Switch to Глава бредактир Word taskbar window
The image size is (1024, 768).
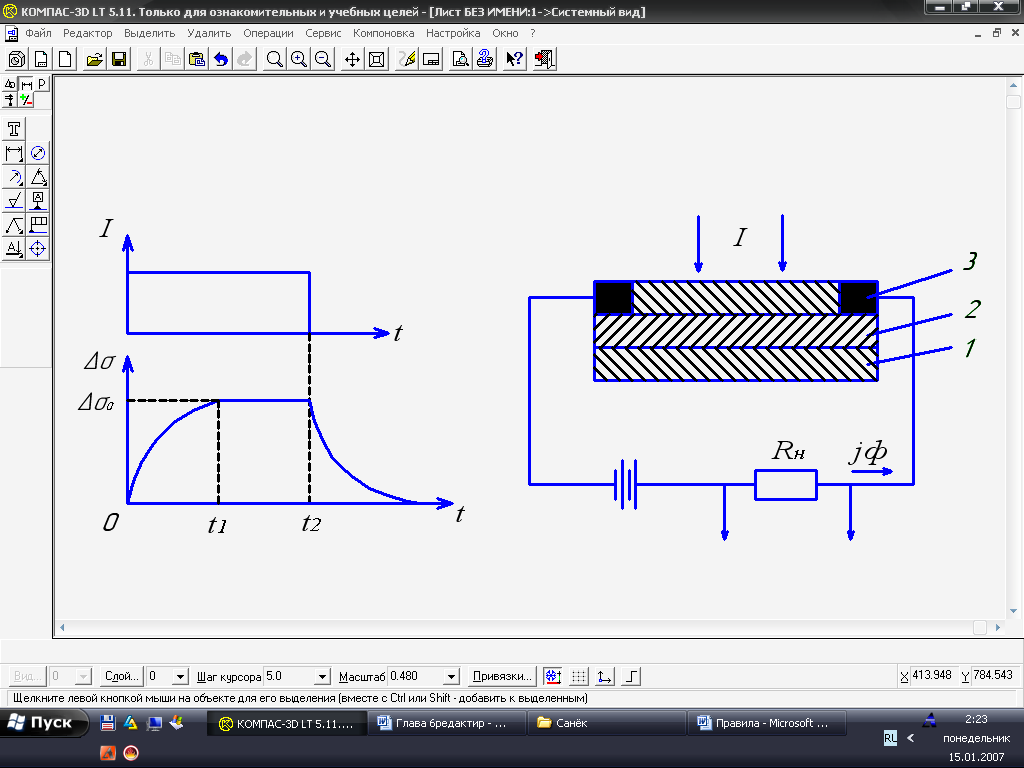[446, 724]
